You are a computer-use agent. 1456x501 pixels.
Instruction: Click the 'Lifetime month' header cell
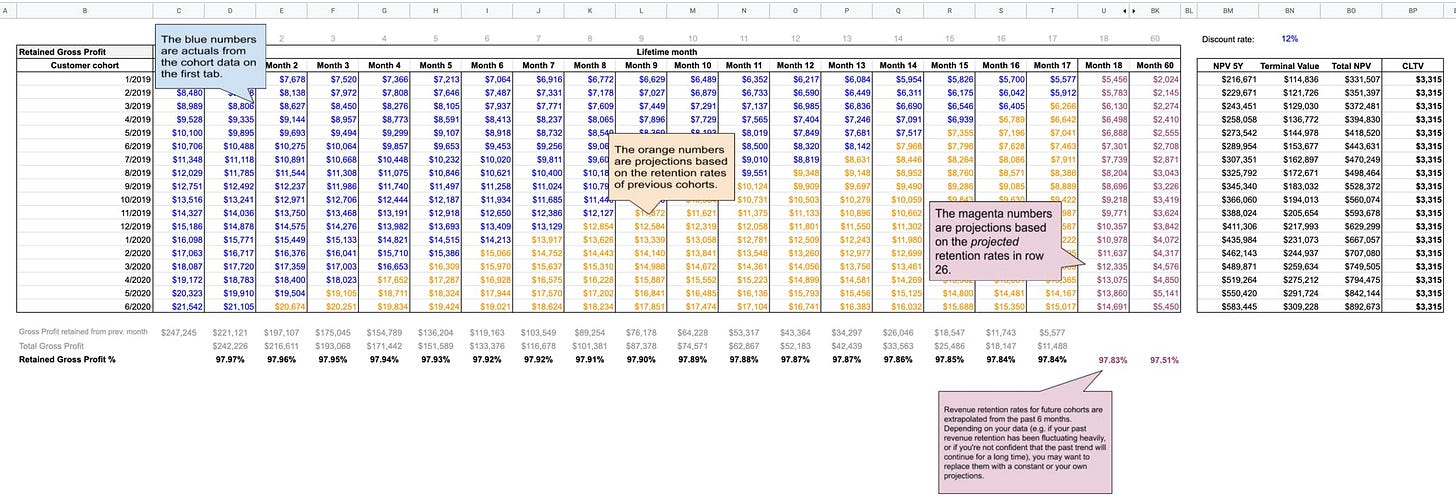click(667, 51)
